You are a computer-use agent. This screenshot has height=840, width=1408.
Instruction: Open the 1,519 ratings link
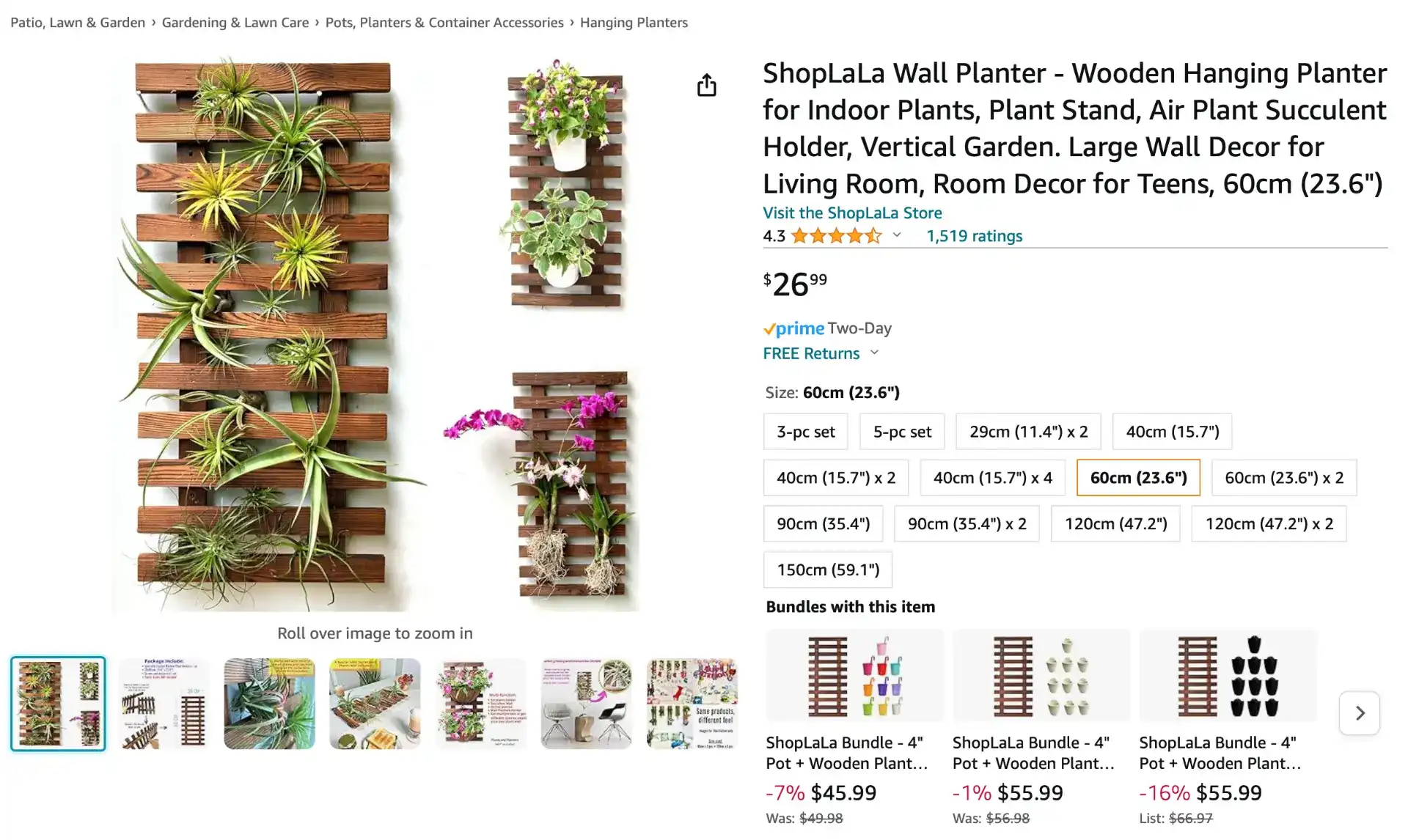(974, 236)
